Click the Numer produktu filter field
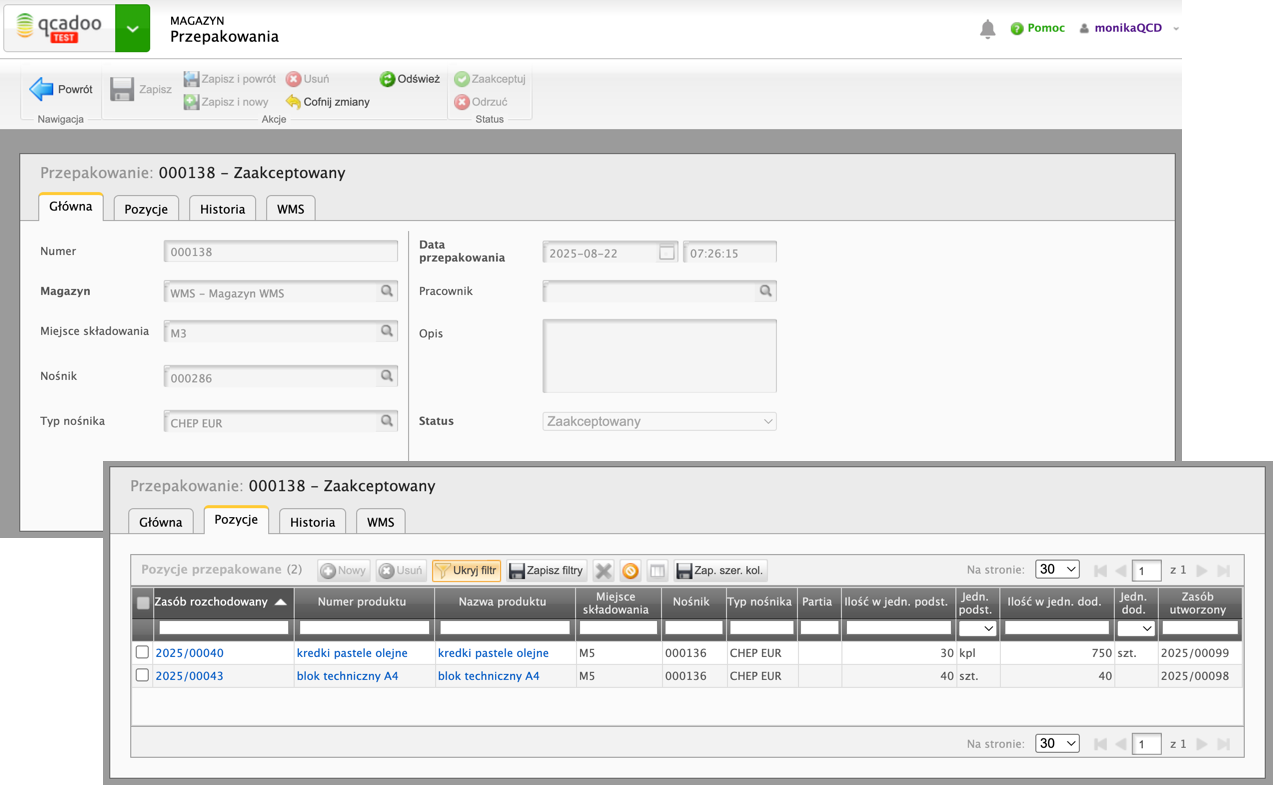 [364, 628]
